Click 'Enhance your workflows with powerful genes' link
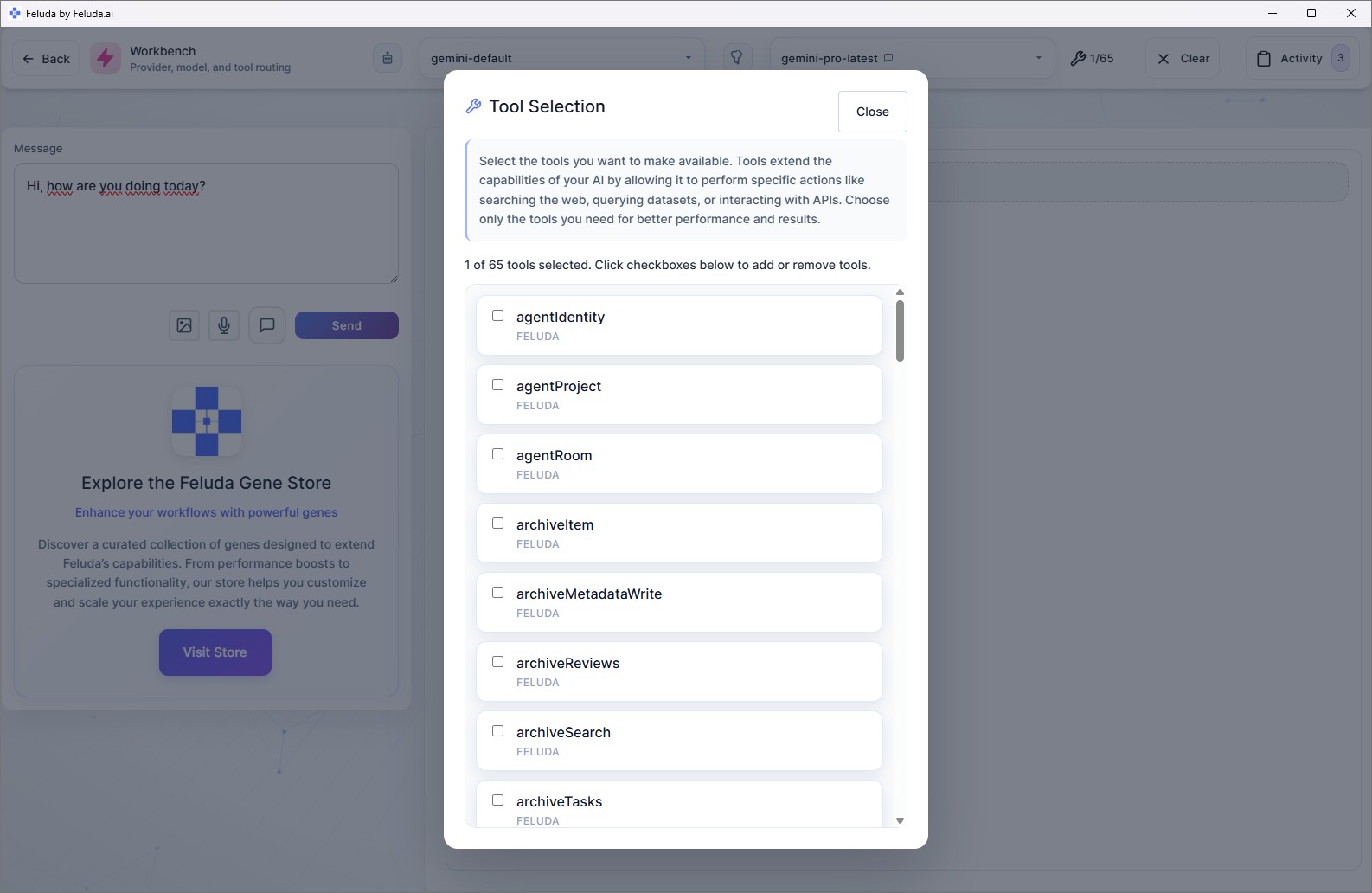Image resolution: width=1372 pixels, height=893 pixels. tap(207, 512)
